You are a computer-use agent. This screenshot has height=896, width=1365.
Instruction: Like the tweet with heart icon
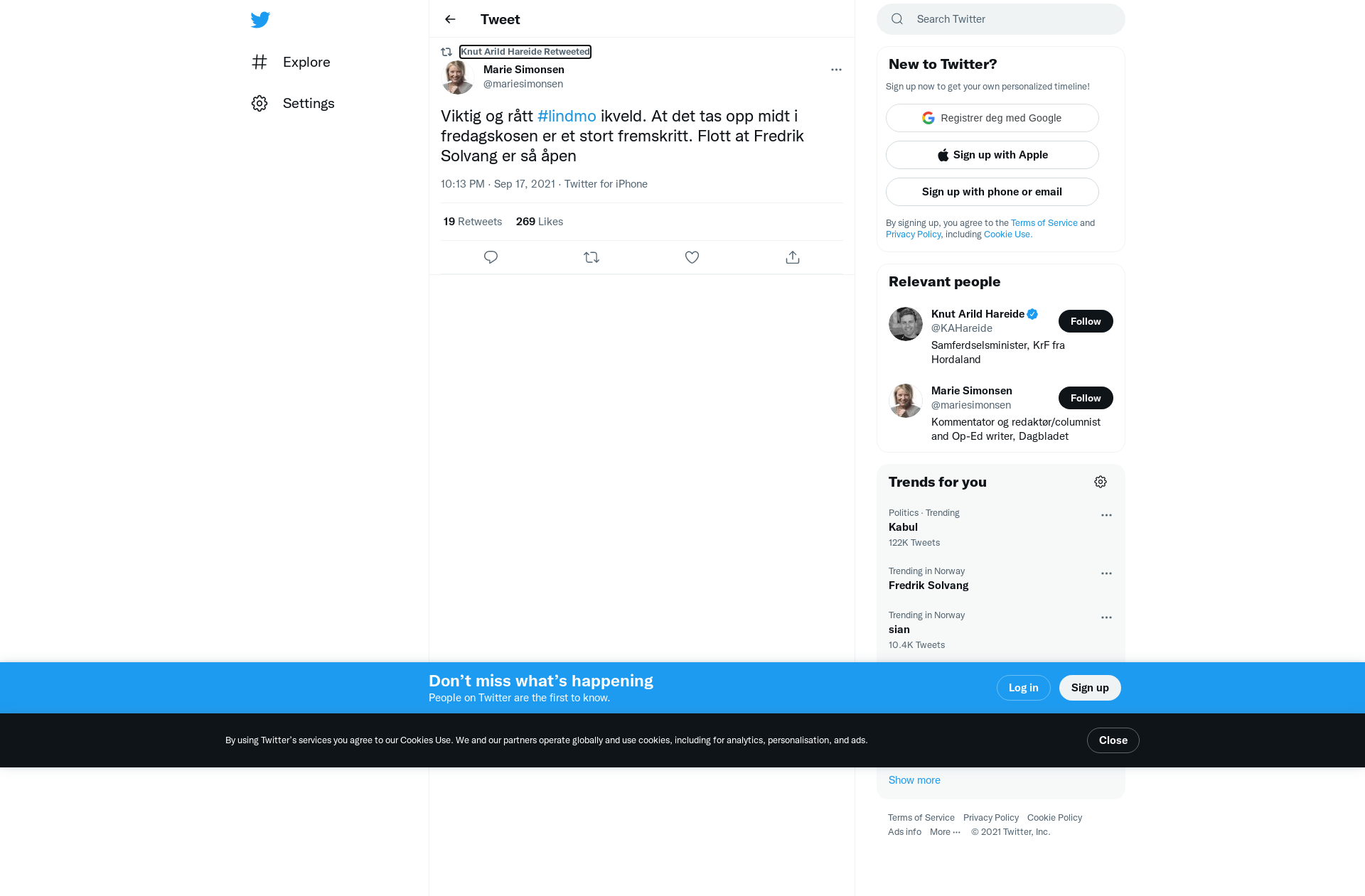pos(692,257)
